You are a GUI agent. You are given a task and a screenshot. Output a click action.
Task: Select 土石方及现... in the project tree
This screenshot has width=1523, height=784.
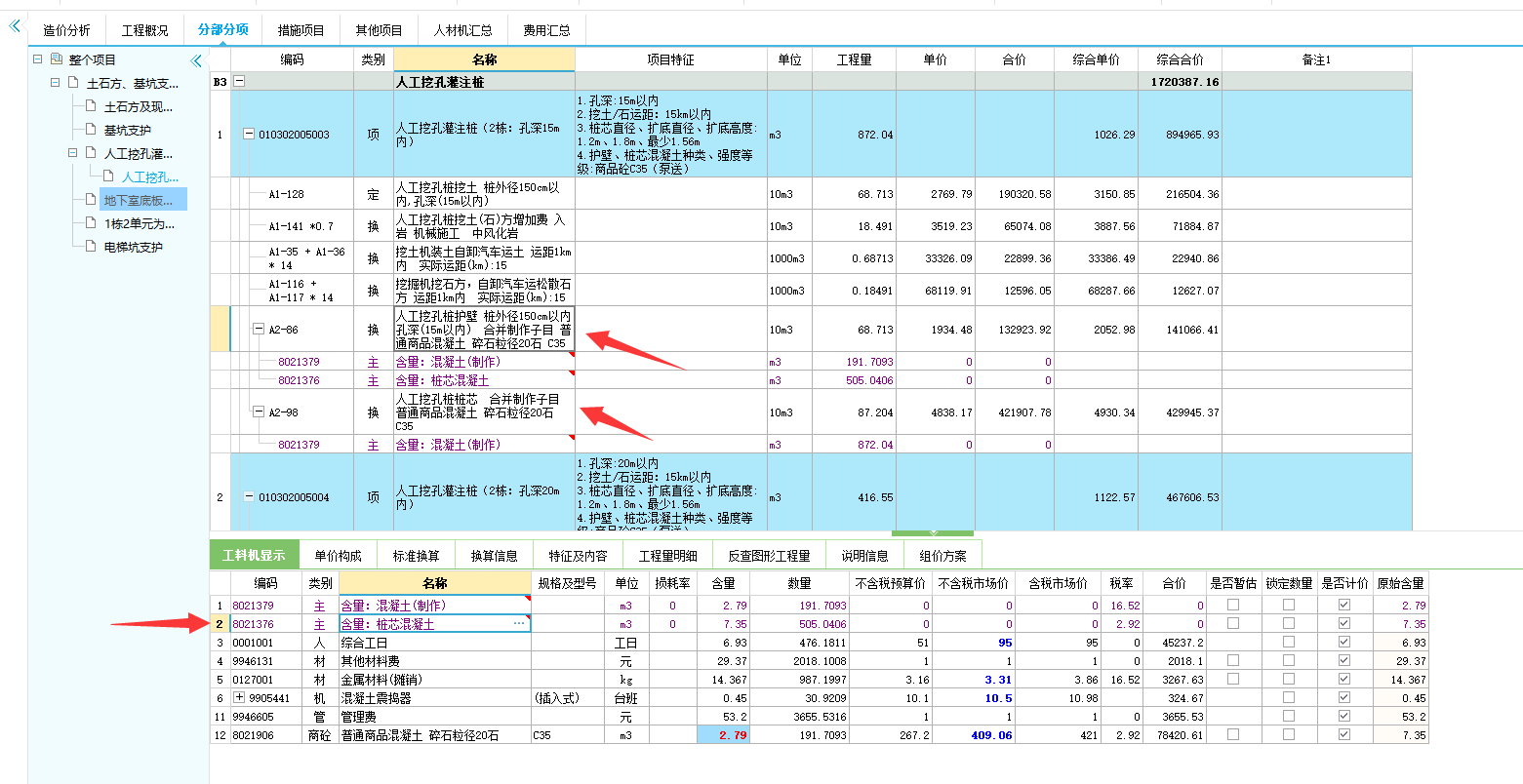pyautogui.click(x=139, y=106)
